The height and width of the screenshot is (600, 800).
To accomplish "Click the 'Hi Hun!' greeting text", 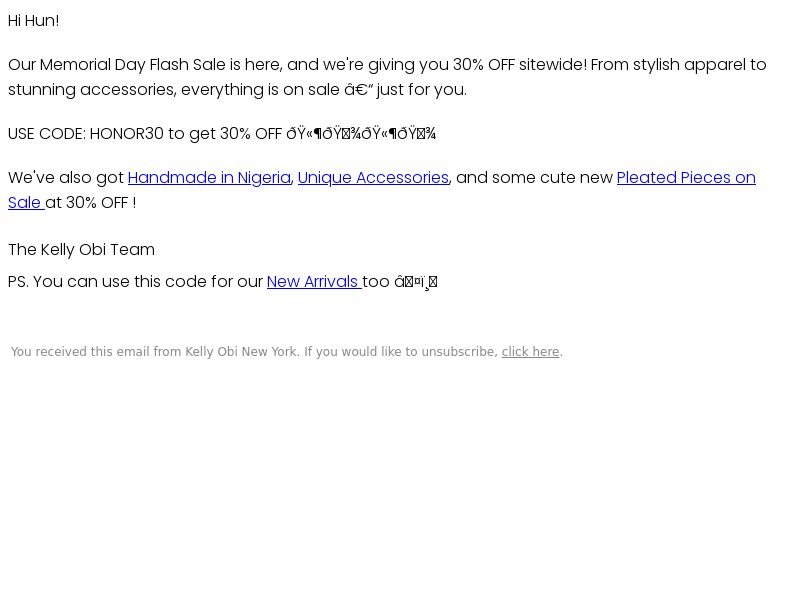I will [x=34, y=21].
